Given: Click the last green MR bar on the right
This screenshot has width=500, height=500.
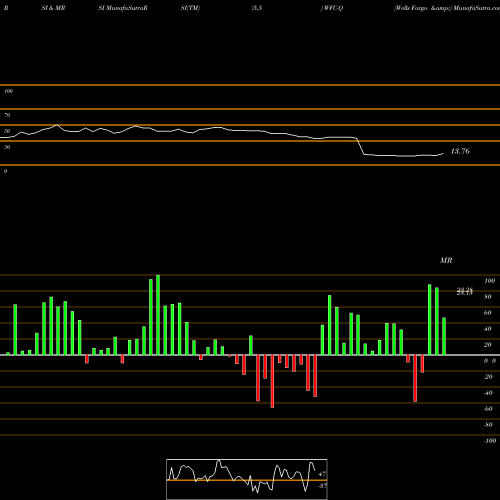Looking at the screenshot, I should click(x=444, y=336).
